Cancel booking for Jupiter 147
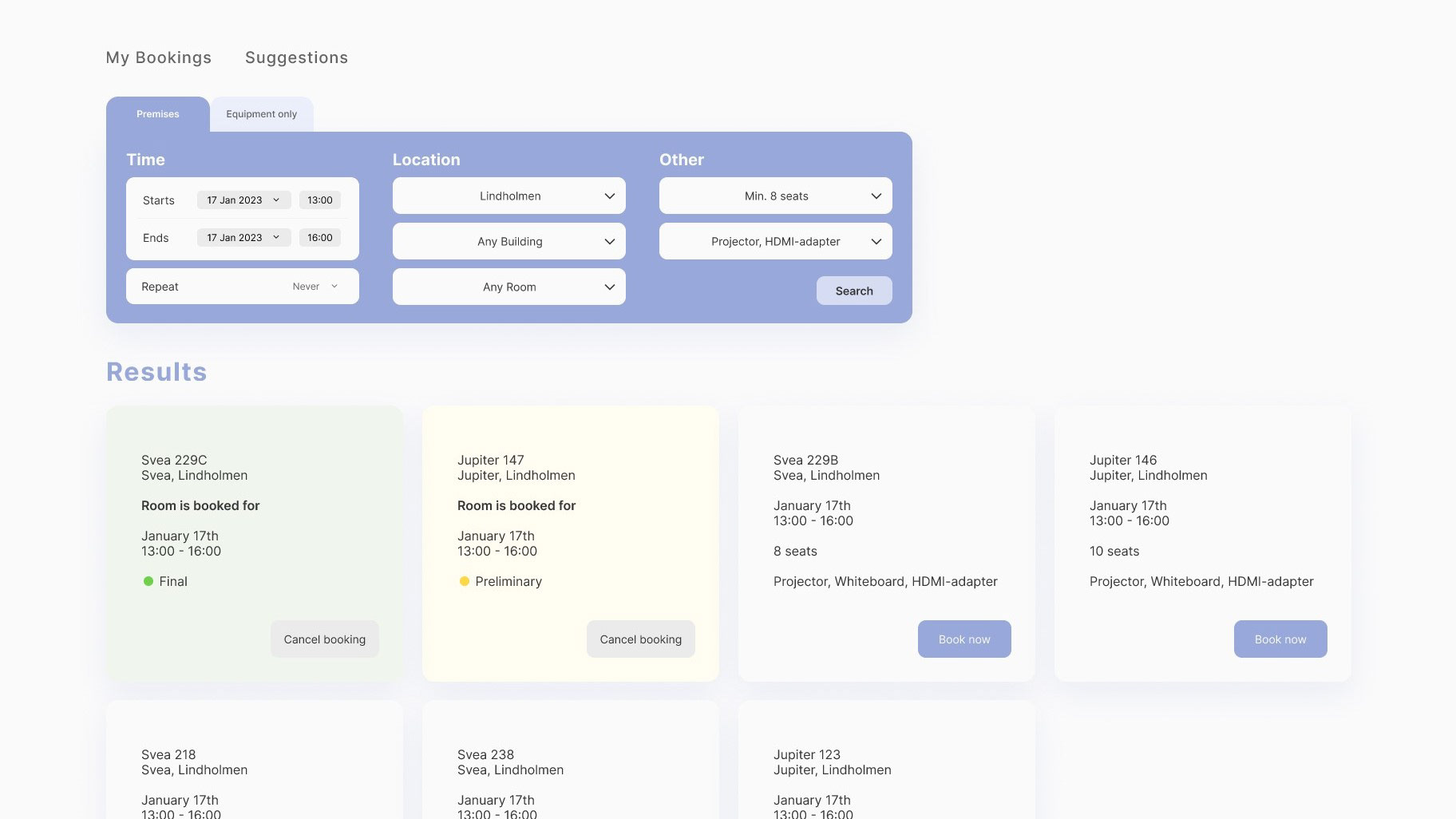This screenshot has height=819, width=1456. point(641,639)
